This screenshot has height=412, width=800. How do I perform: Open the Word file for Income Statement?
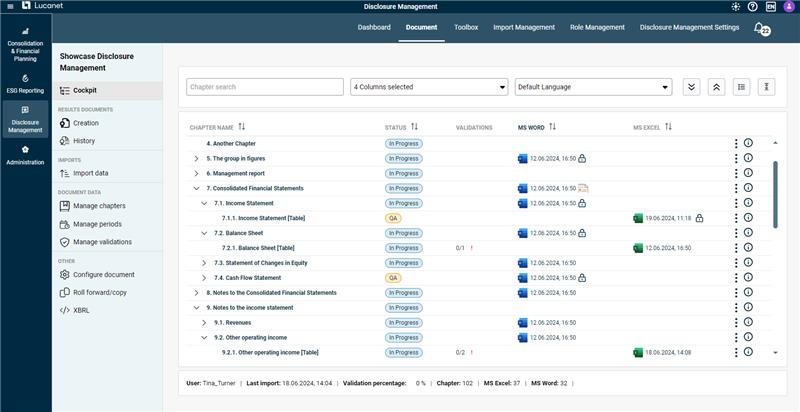(x=522, y=203)
